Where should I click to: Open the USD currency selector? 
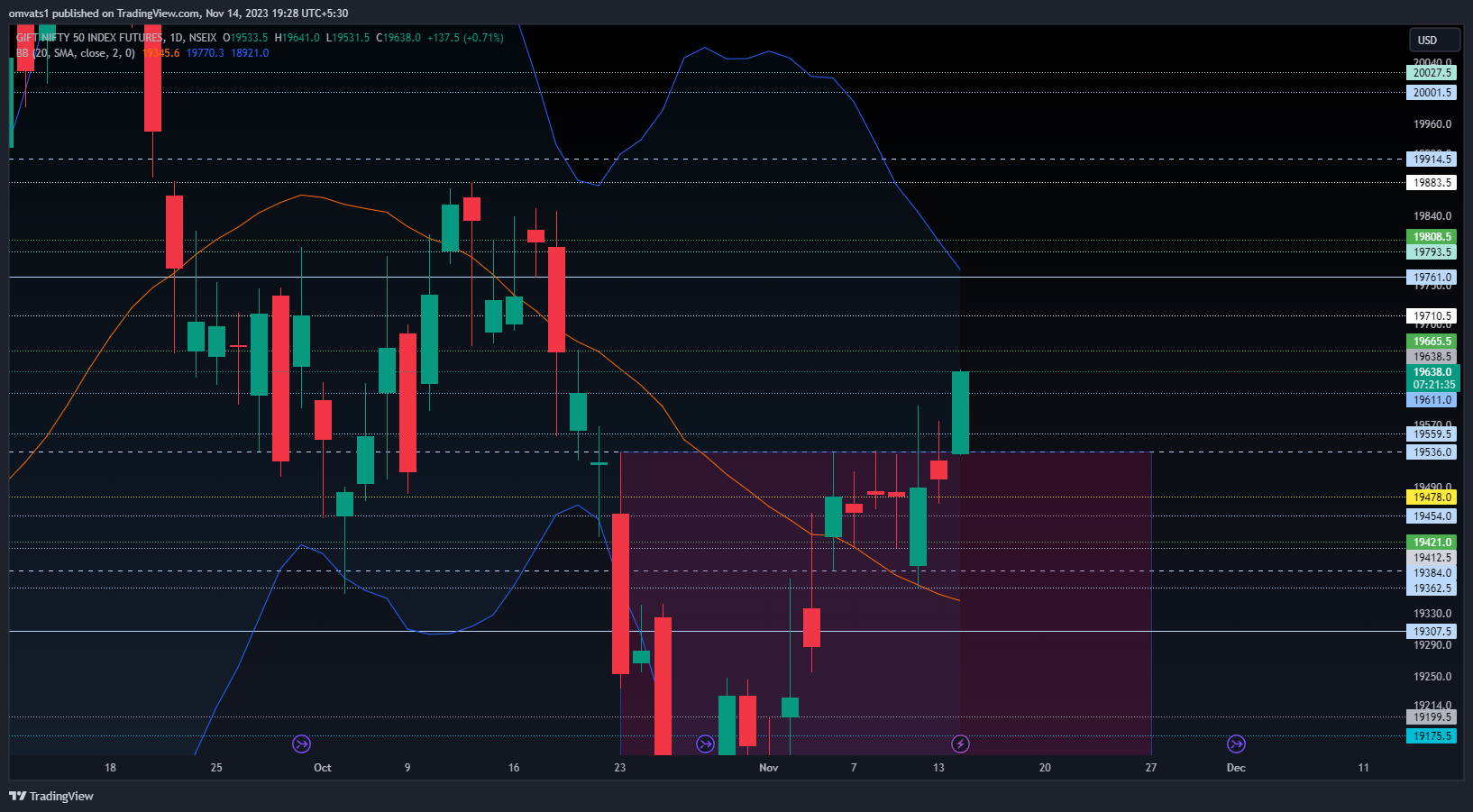(x=1434, y=40)
